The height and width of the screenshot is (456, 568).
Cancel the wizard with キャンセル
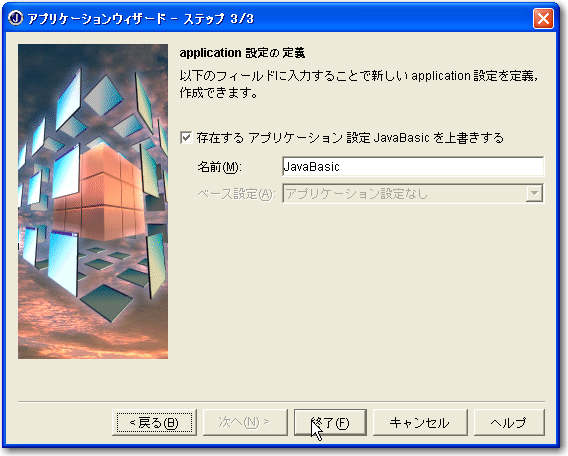click(x=420, y=422)
